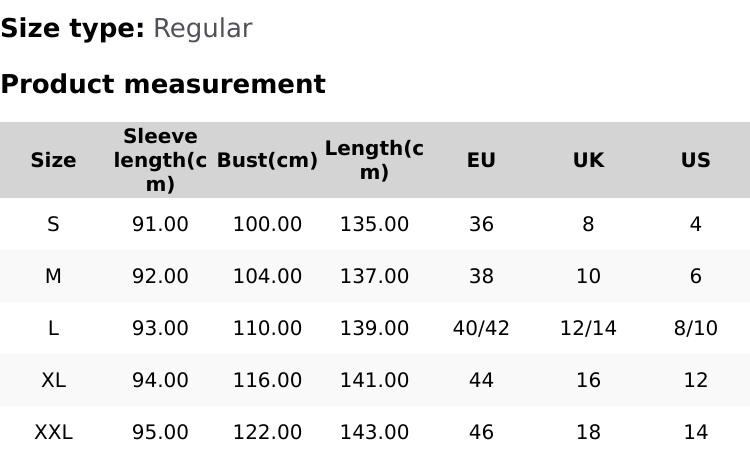This screenshot has width=750, height=458.
Task: Click the EU column header
Action: click(481, 160)
